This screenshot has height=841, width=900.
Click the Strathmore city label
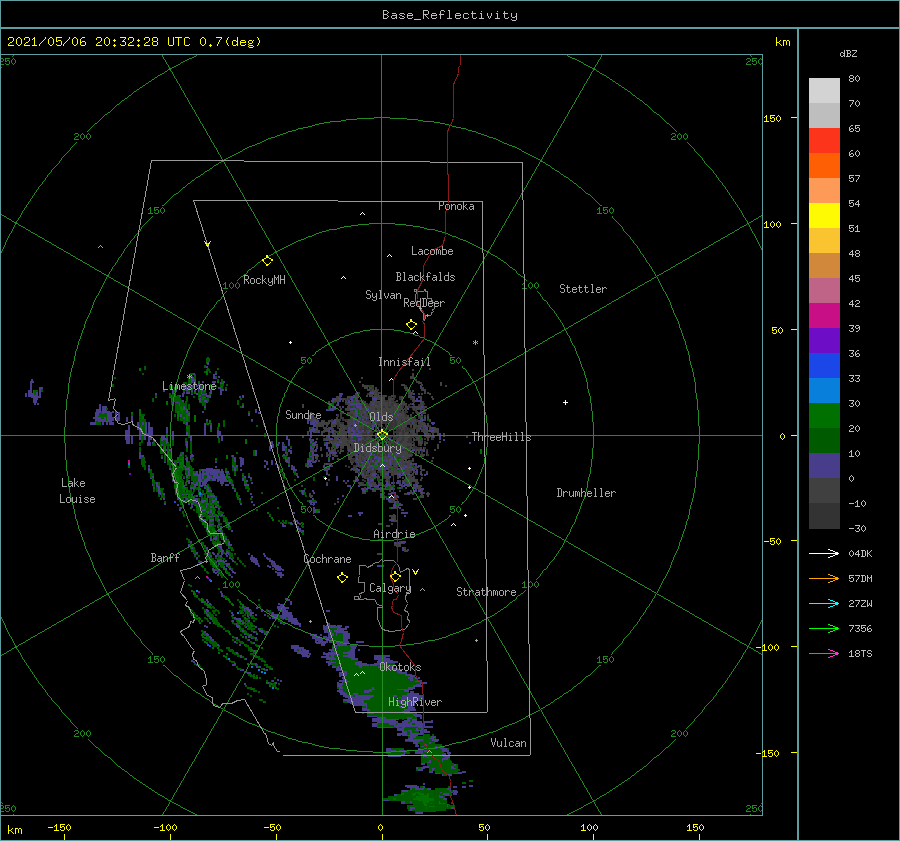coord(486,592)
